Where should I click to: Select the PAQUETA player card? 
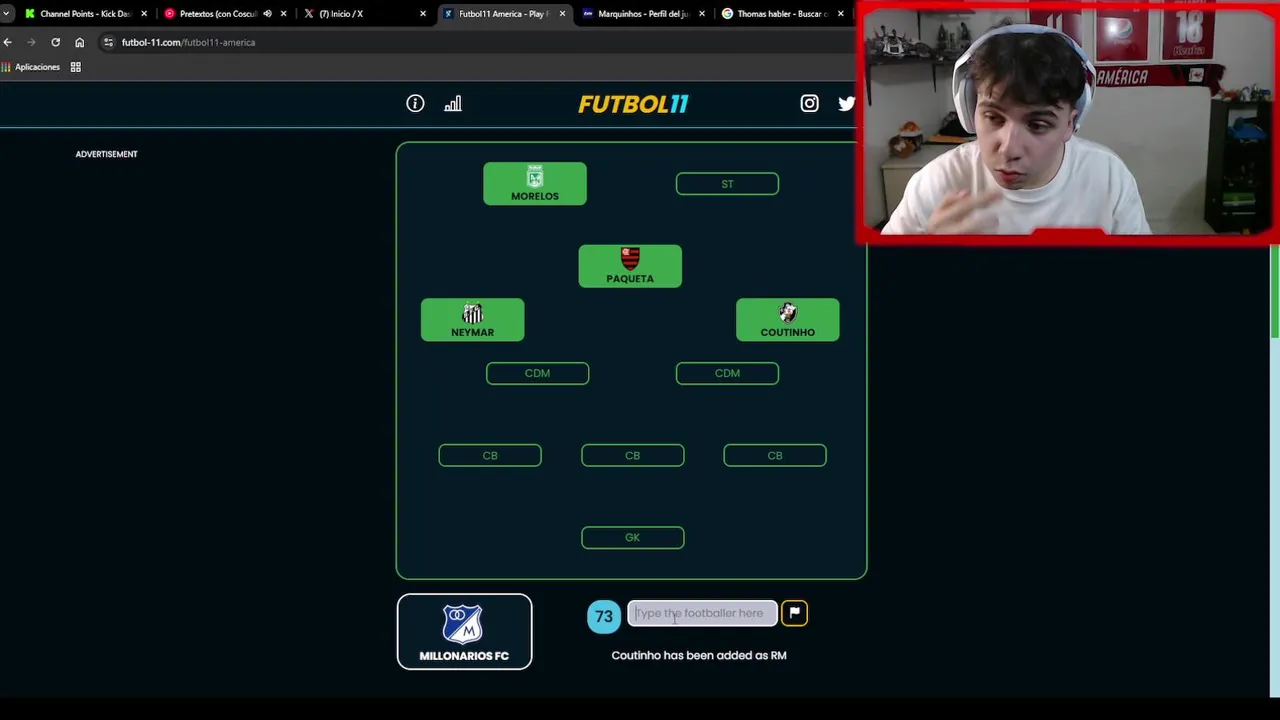[630, 266]
